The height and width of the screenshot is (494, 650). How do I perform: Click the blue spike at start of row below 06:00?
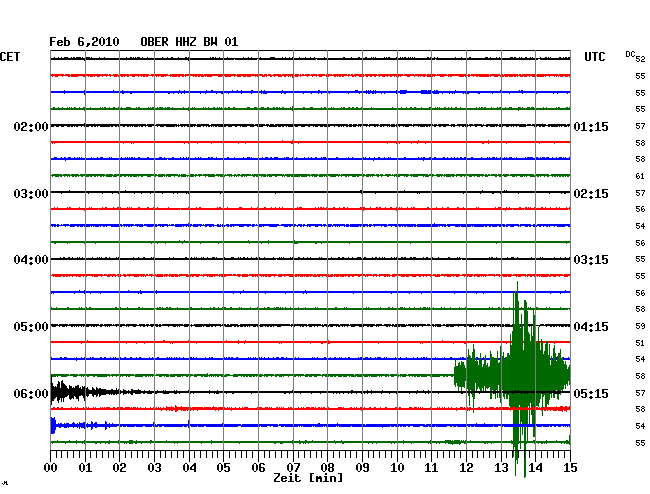click(x=53, y=426)
